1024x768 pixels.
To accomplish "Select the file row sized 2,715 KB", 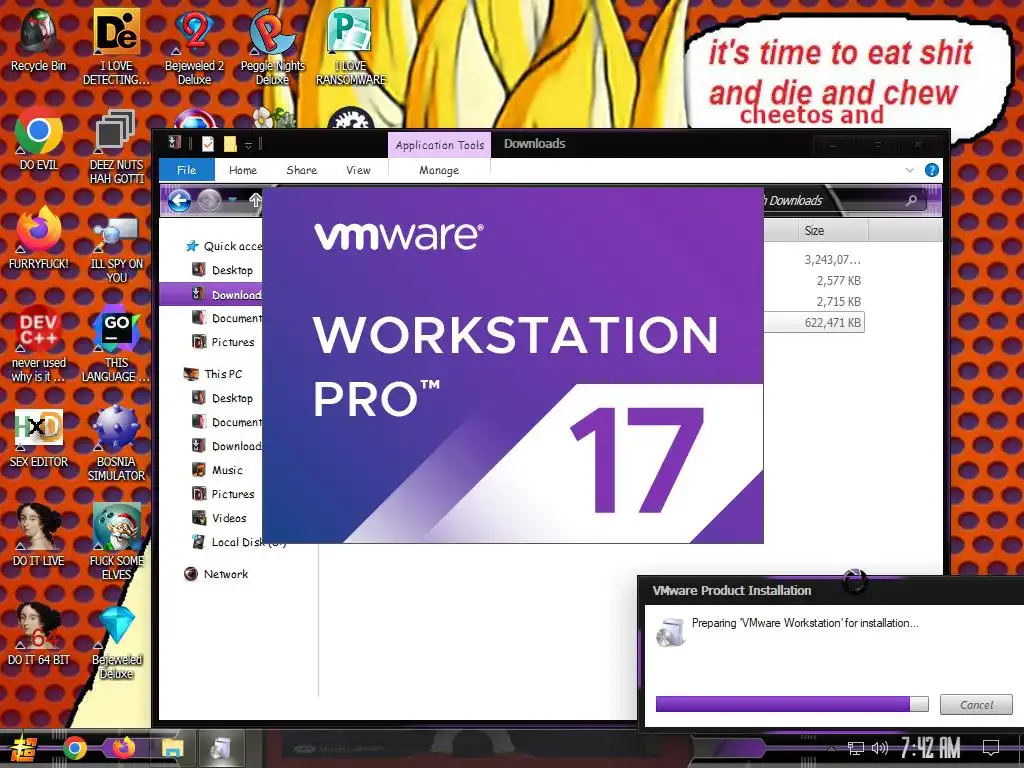I will pos(814,302).
